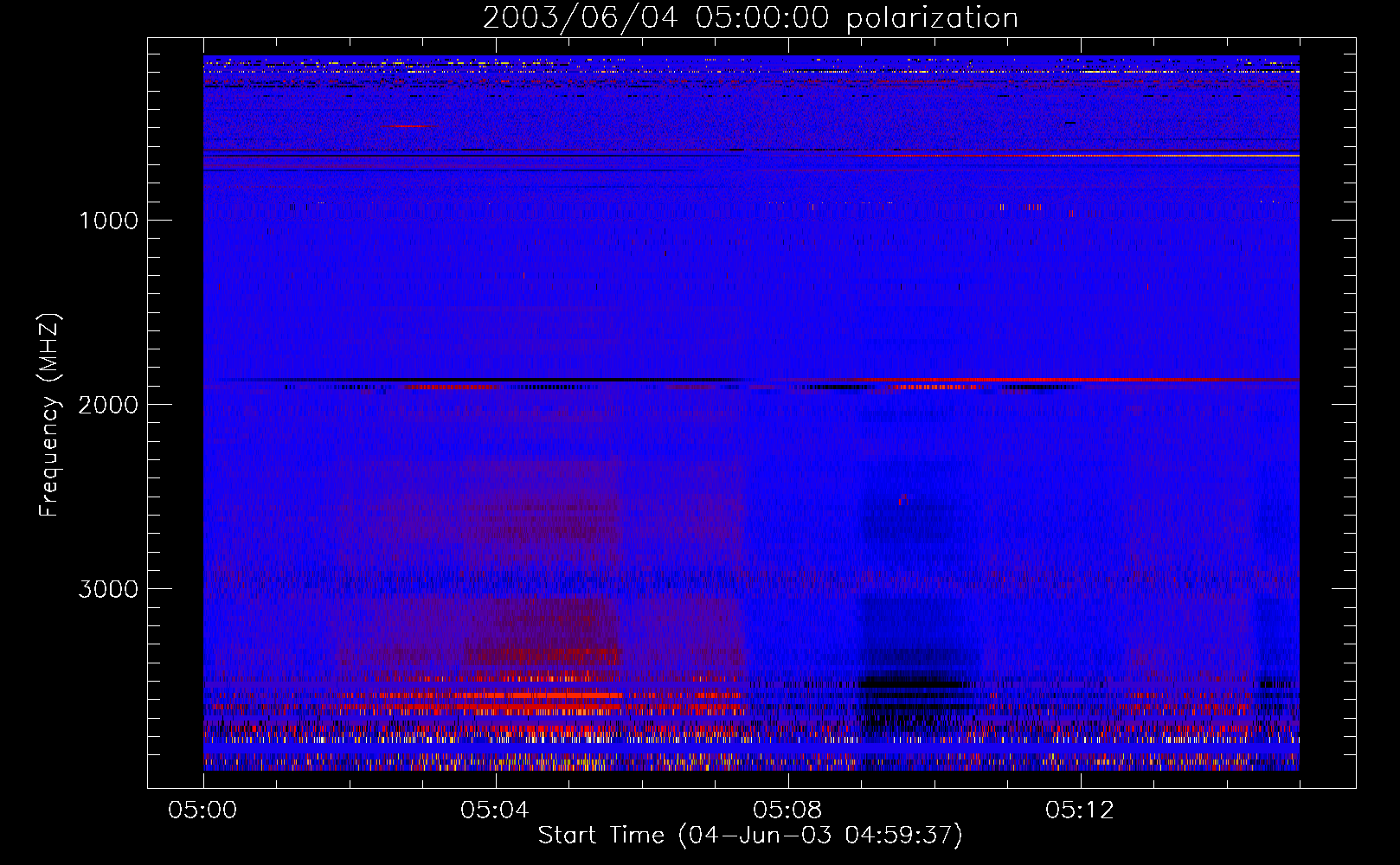Click the small red spot near 2500 MHz

point(903,499)
